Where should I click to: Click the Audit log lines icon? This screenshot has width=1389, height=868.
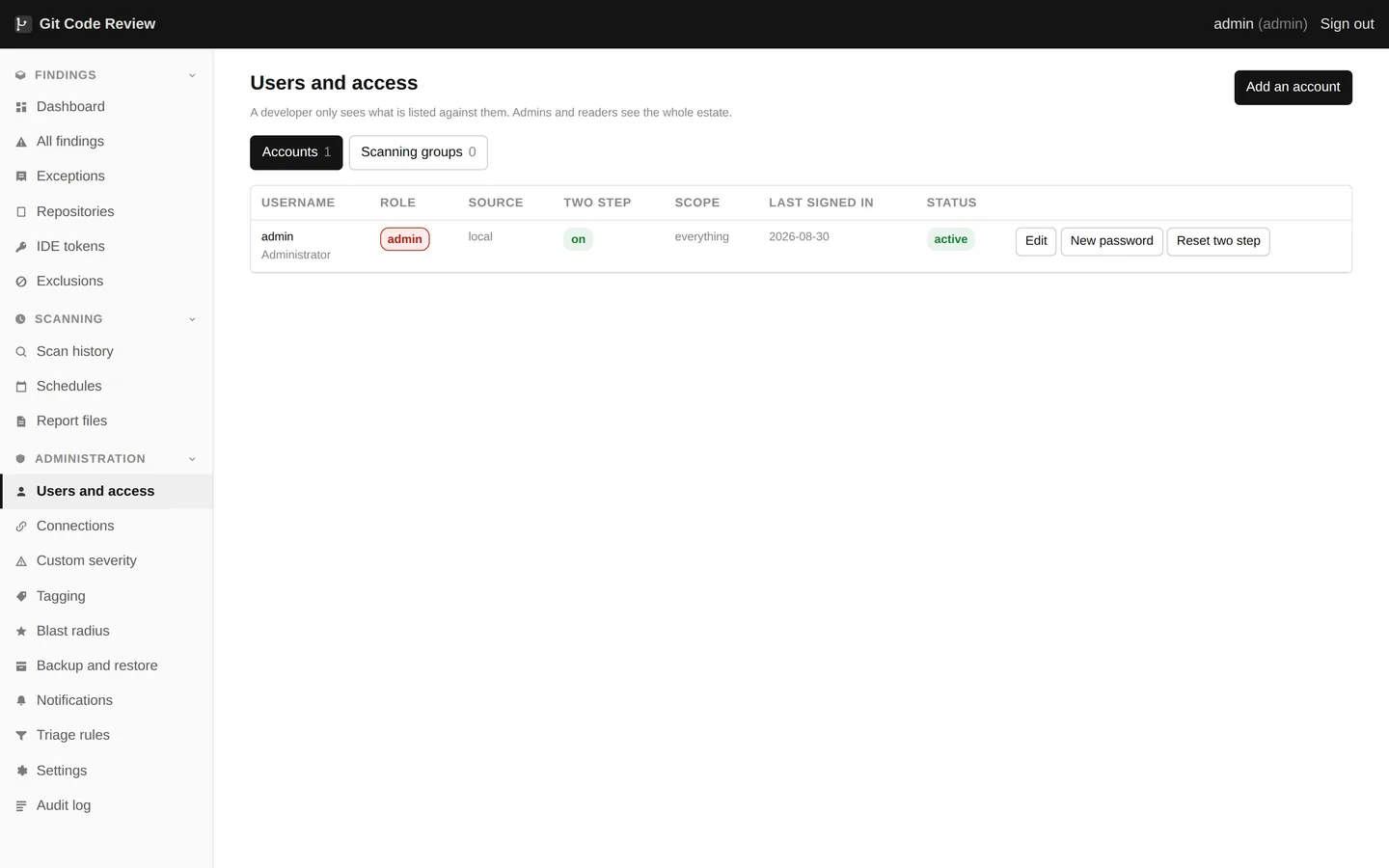[21, 806]
